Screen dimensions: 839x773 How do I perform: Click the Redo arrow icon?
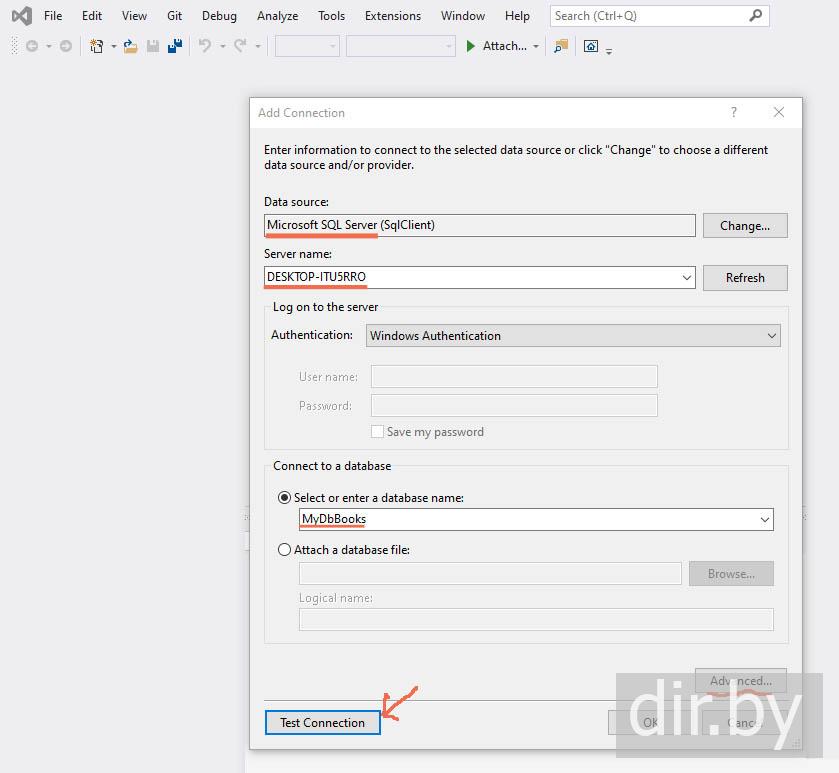pyautogui.click(x=240, y=46)
